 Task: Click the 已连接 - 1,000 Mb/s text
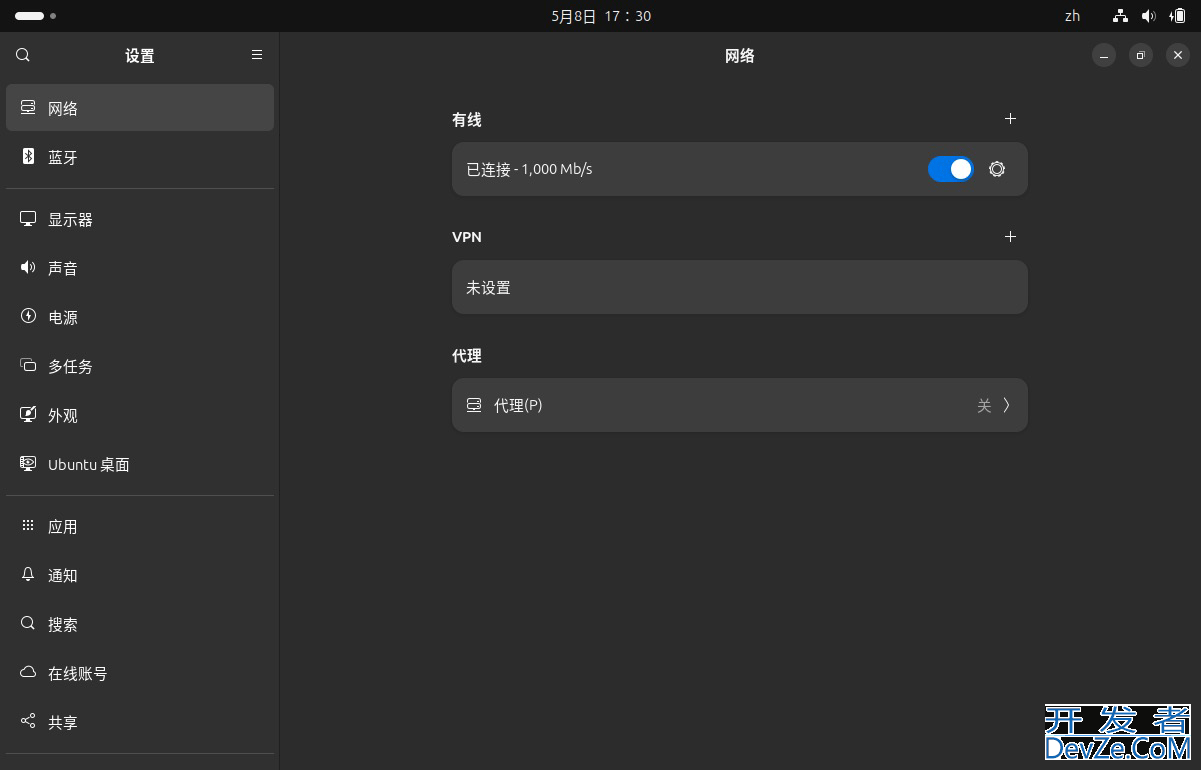[529, 169]
